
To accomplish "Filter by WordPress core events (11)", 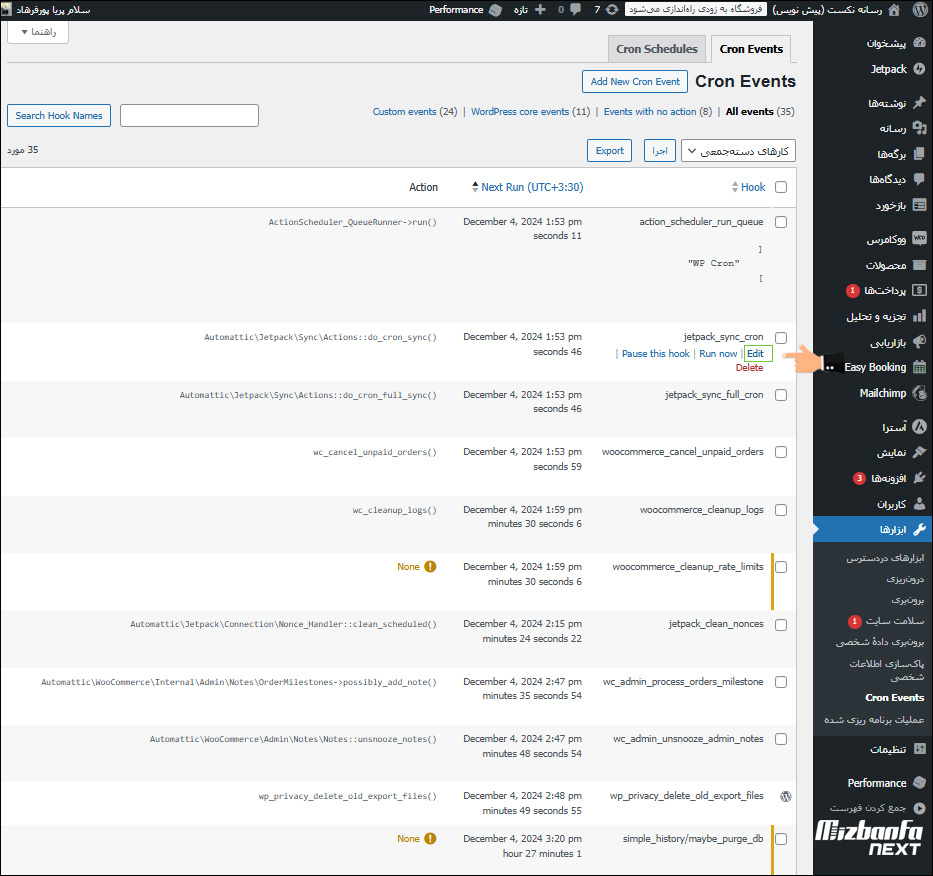I will tap(530, 111).
